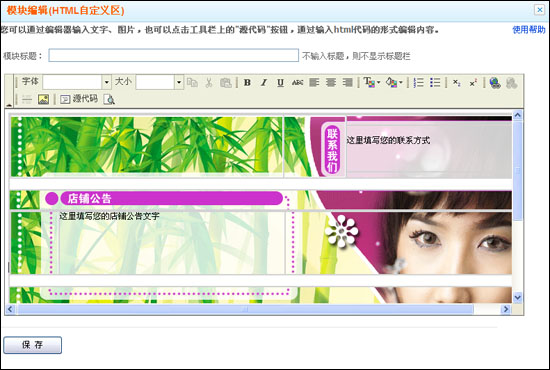Apply subscript formatting
550x370 pixels.
pyautogui.click(x=456, y=83)
